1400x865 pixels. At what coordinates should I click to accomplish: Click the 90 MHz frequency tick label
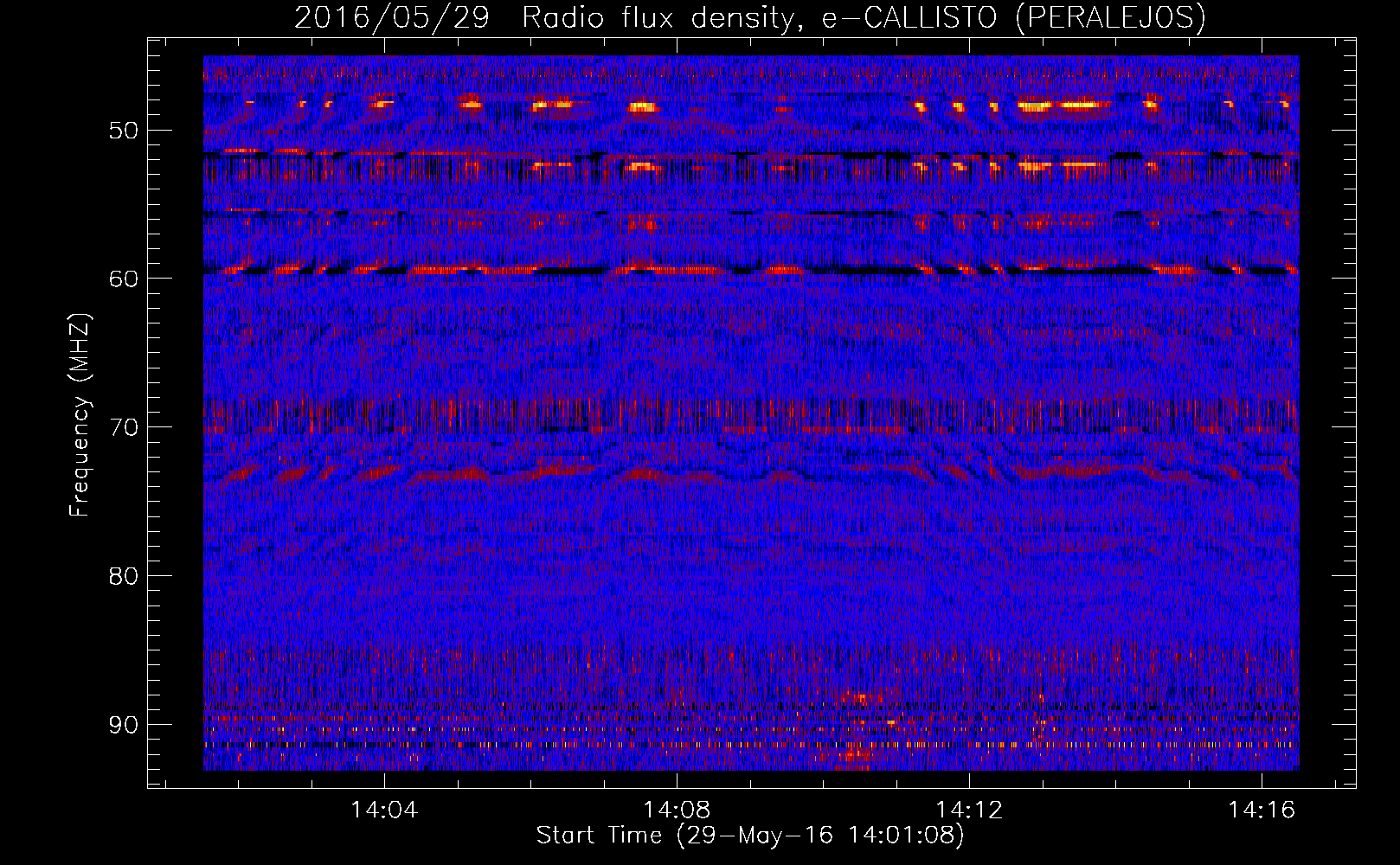pyautogui.click(x=123, y=725)
